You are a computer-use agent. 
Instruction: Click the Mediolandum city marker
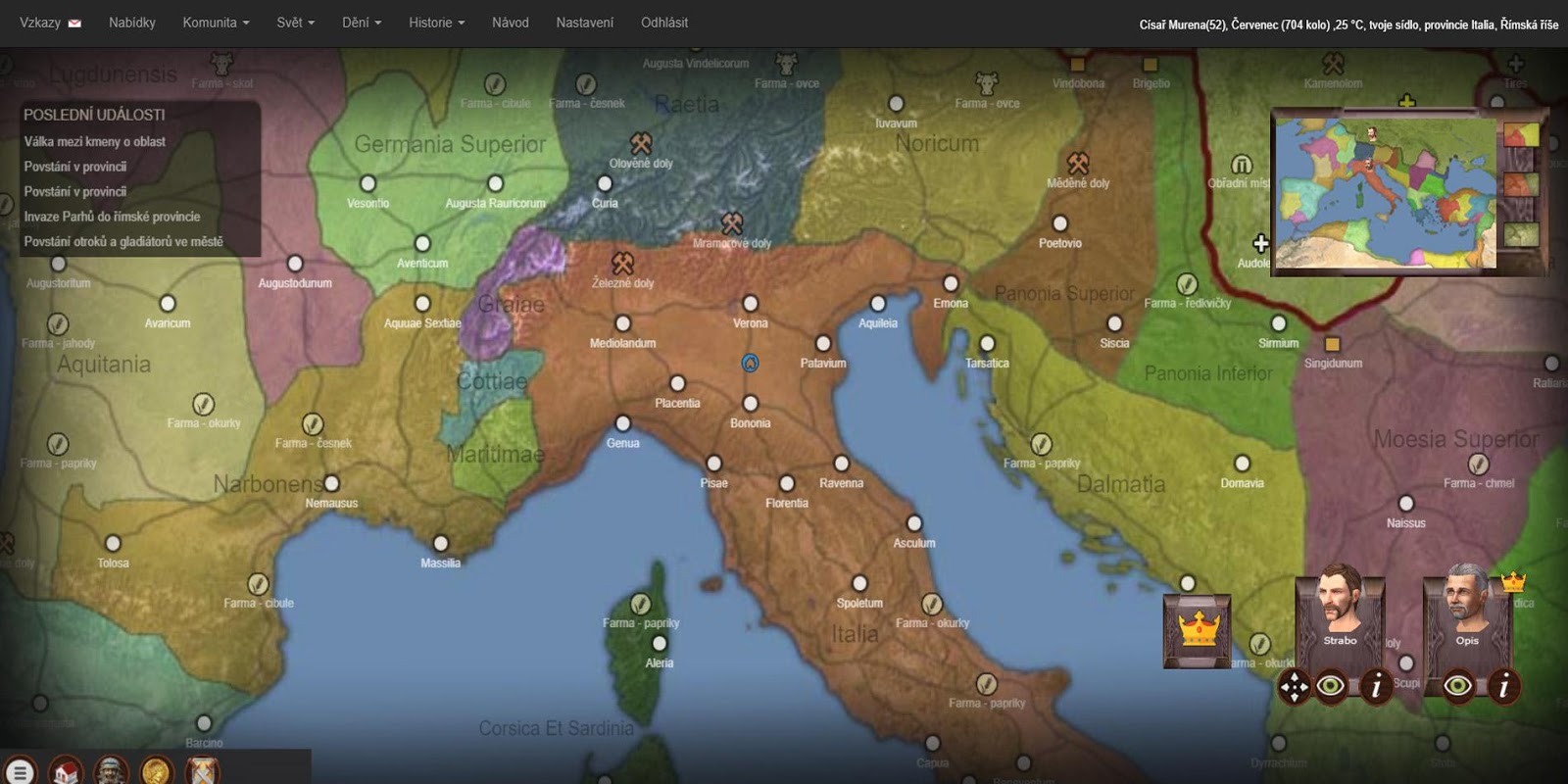click(x=622, y=323)
